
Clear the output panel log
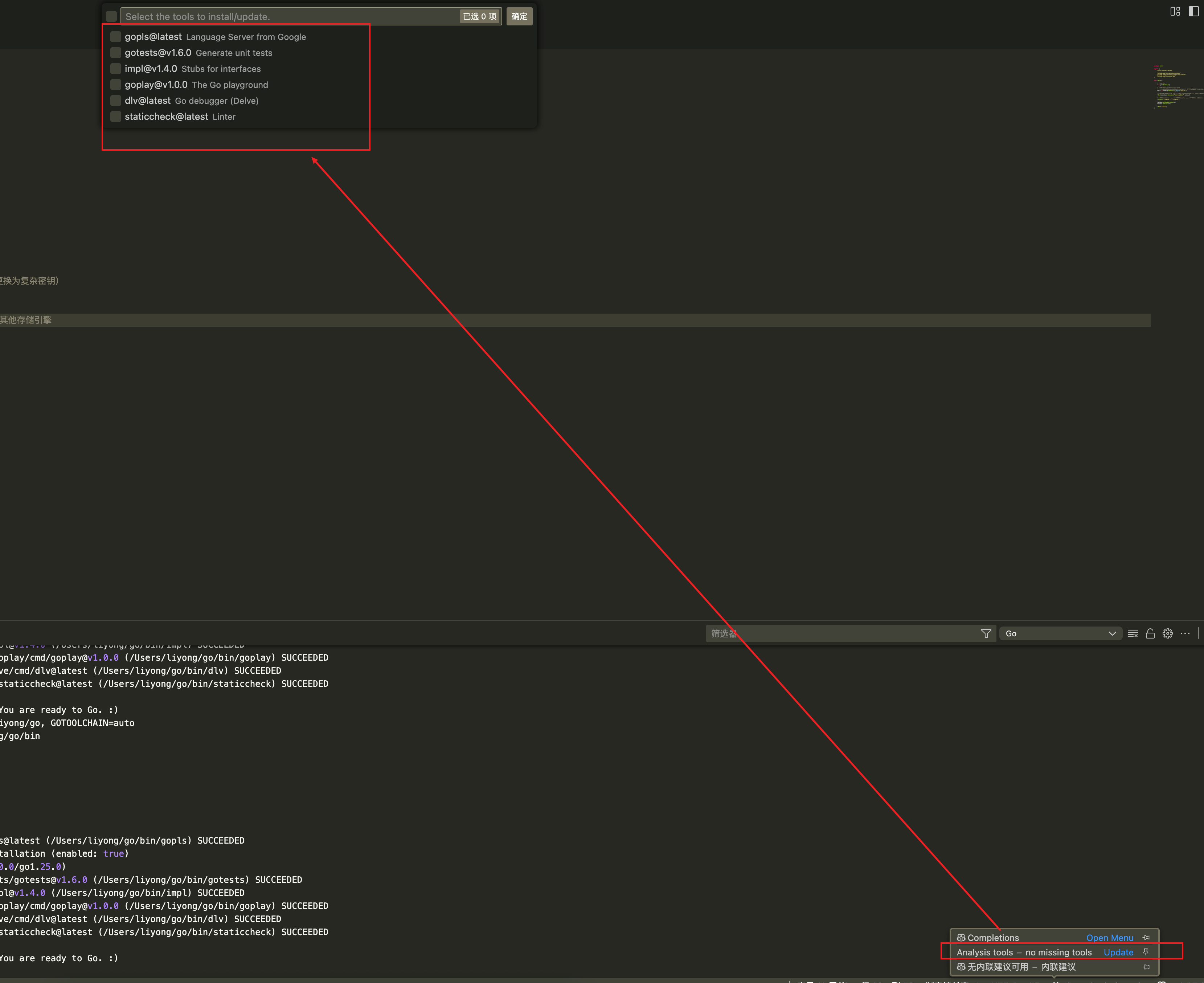point(1132,634)
